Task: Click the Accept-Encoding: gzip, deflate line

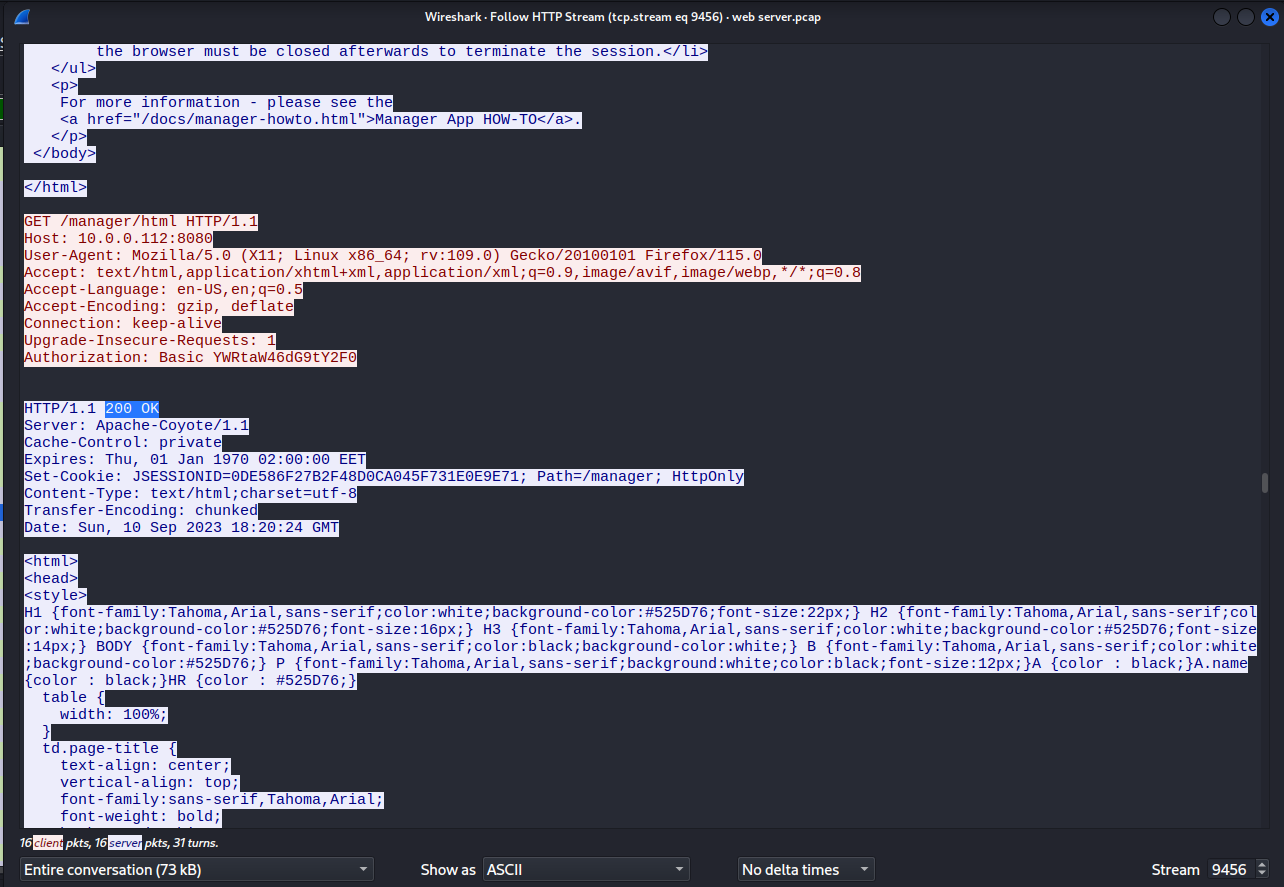Action: 159,306
